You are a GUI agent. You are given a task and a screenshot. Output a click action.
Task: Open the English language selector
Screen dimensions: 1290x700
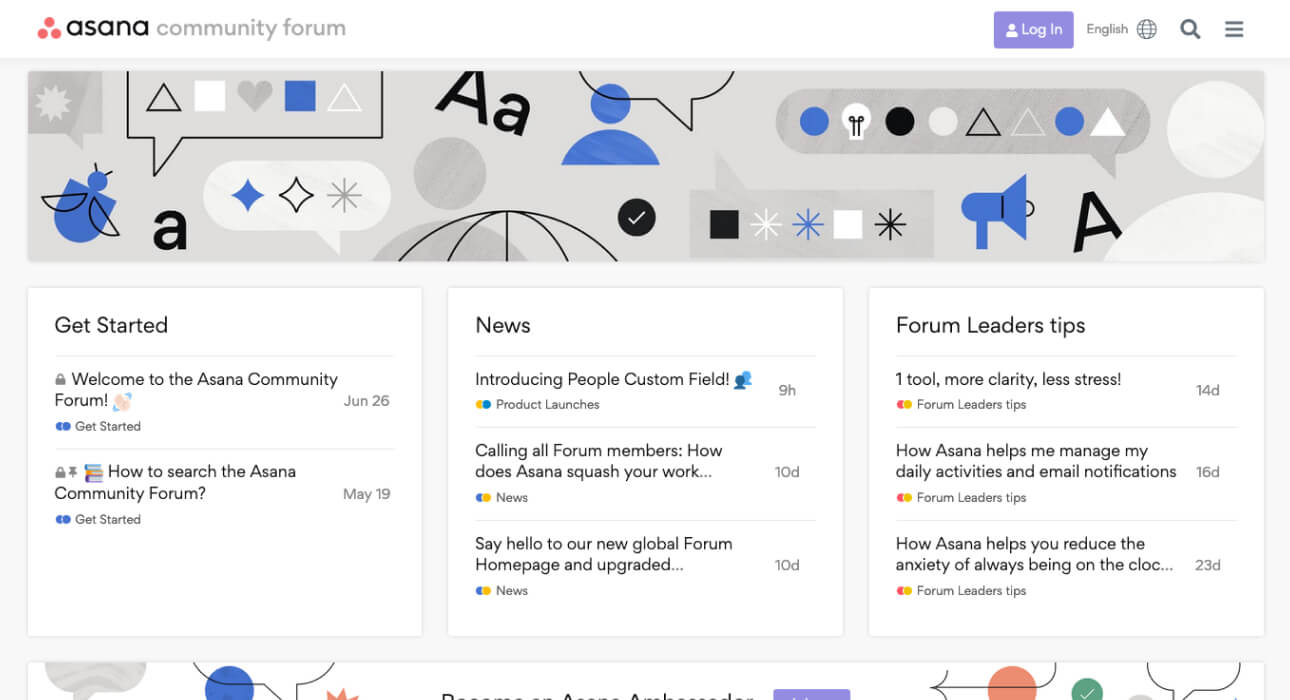coord(1107,29)
